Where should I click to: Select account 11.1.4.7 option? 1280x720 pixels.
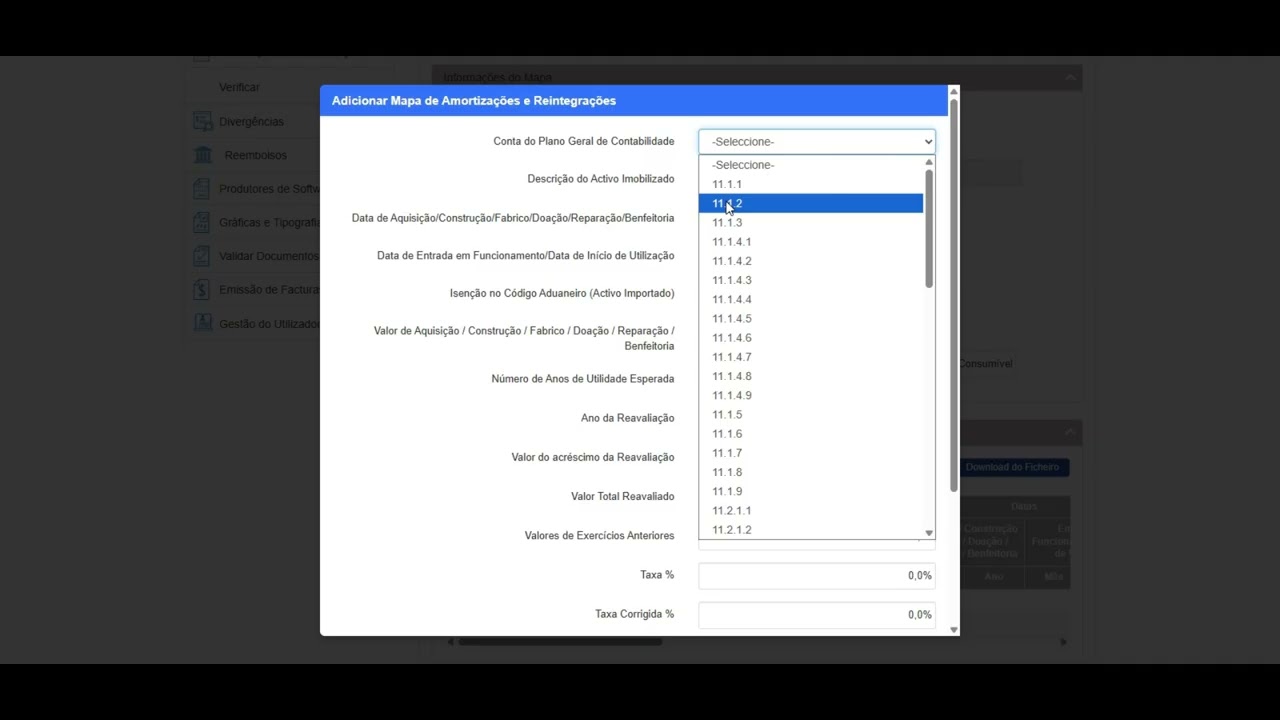810,357
